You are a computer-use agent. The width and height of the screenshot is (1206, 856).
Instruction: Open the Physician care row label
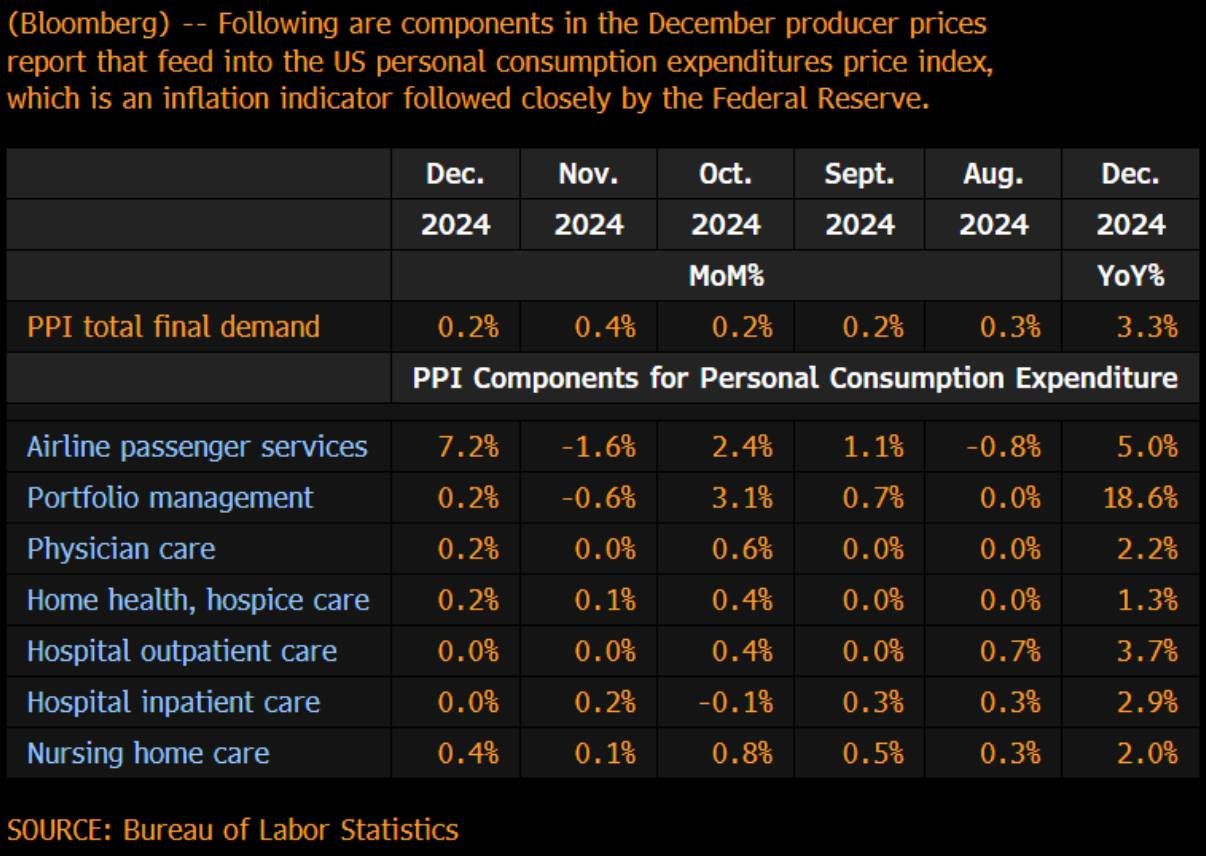point(121,548)
